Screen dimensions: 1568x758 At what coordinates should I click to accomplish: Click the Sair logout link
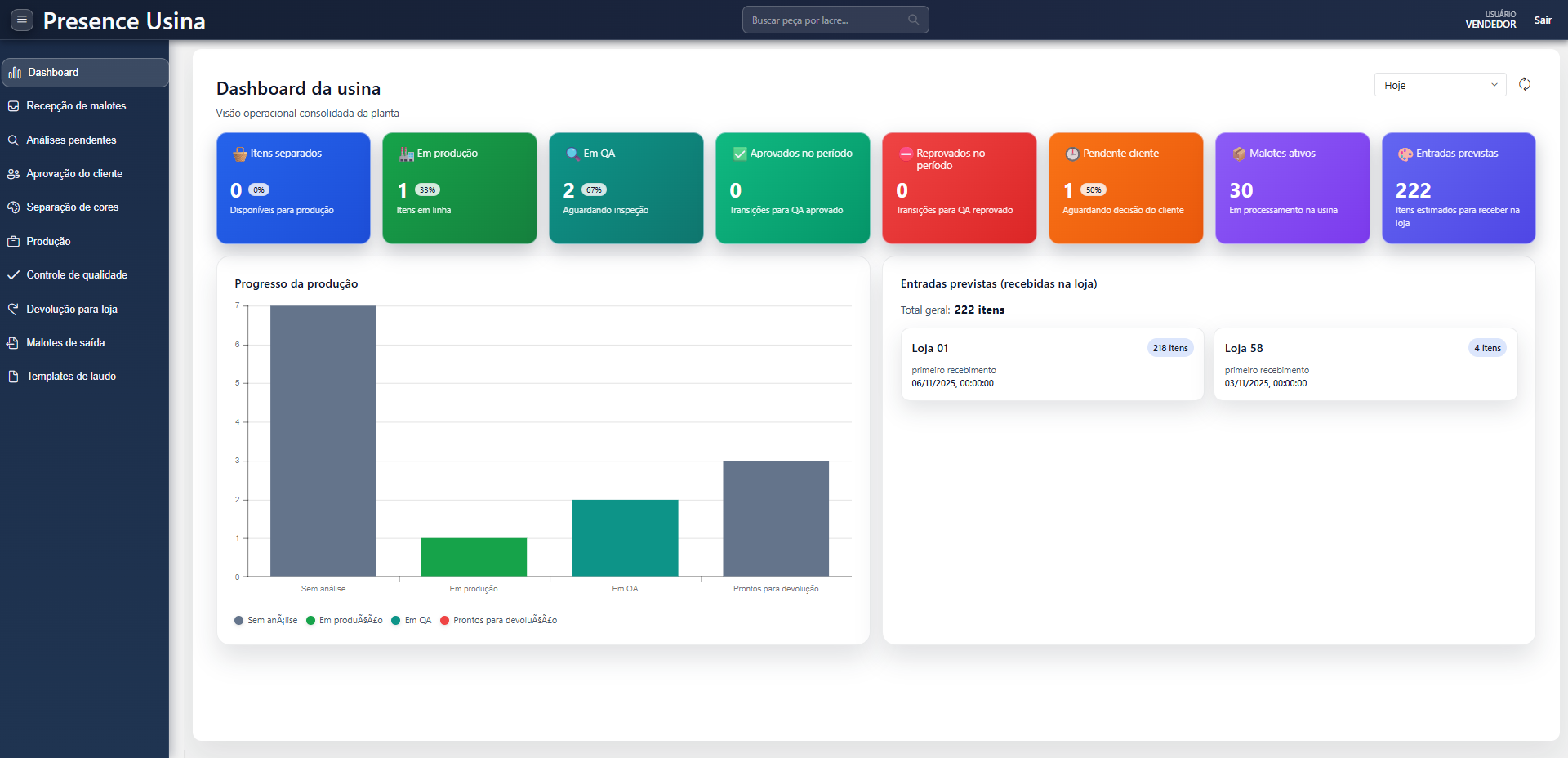point(1542,20)
